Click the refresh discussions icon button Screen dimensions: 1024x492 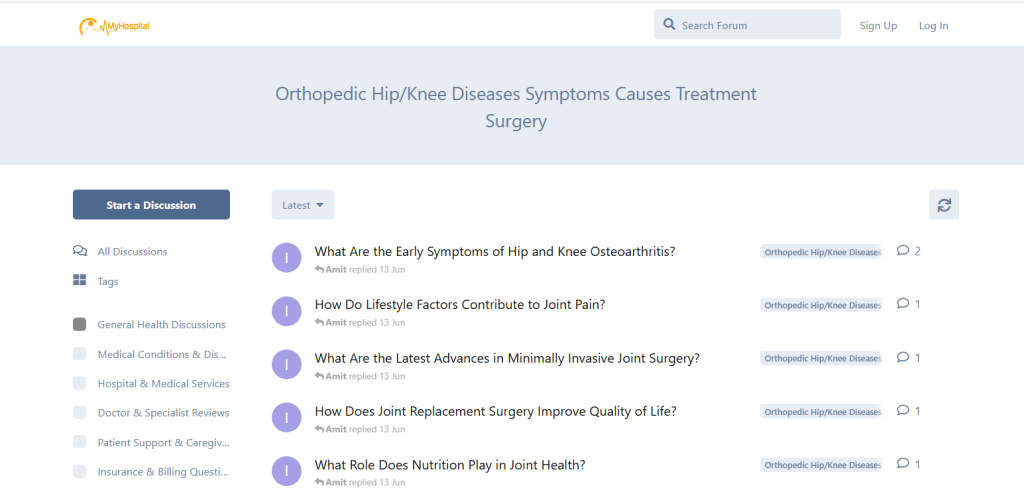coord(943,205)
